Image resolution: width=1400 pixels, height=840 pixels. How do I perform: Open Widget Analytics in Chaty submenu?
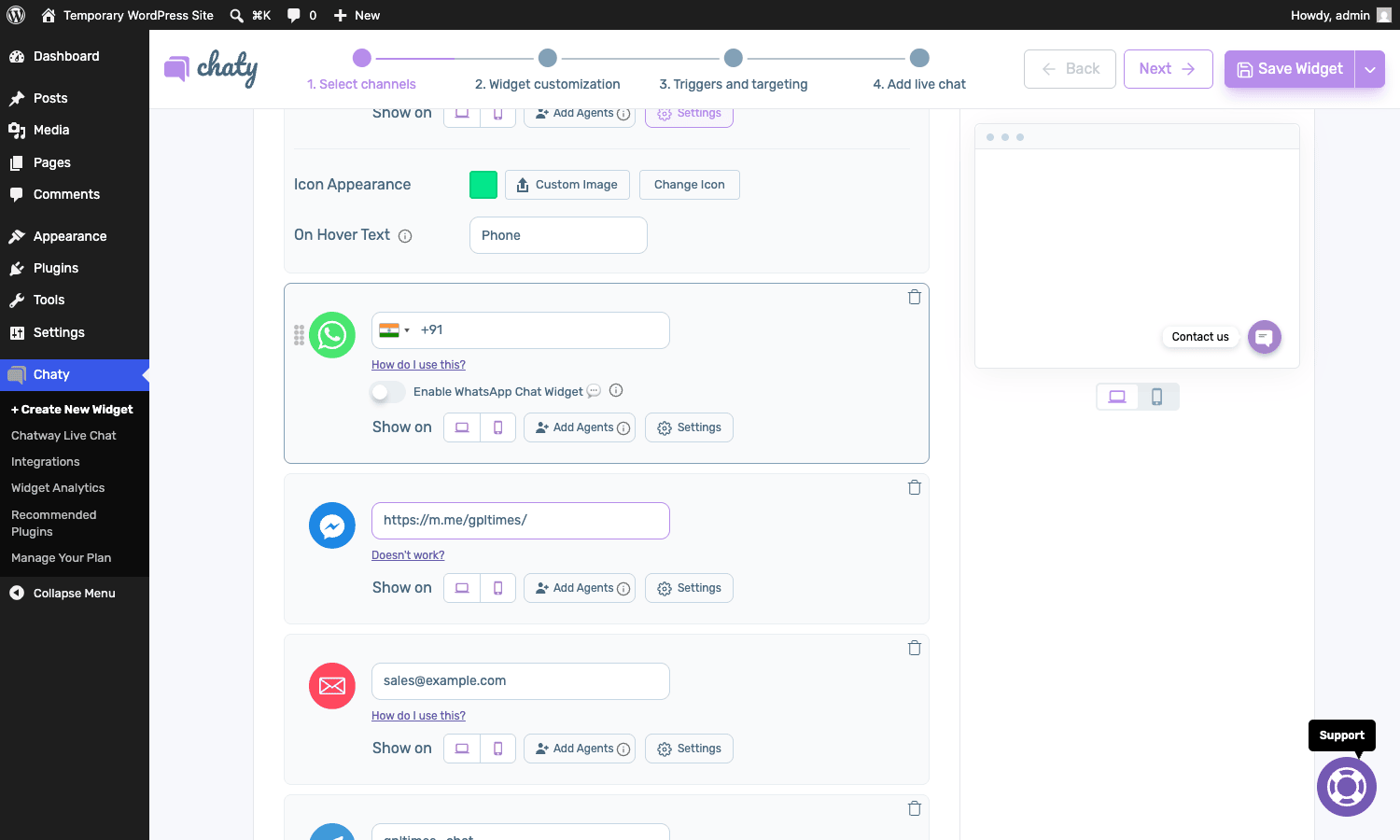(x=58, y=488)
